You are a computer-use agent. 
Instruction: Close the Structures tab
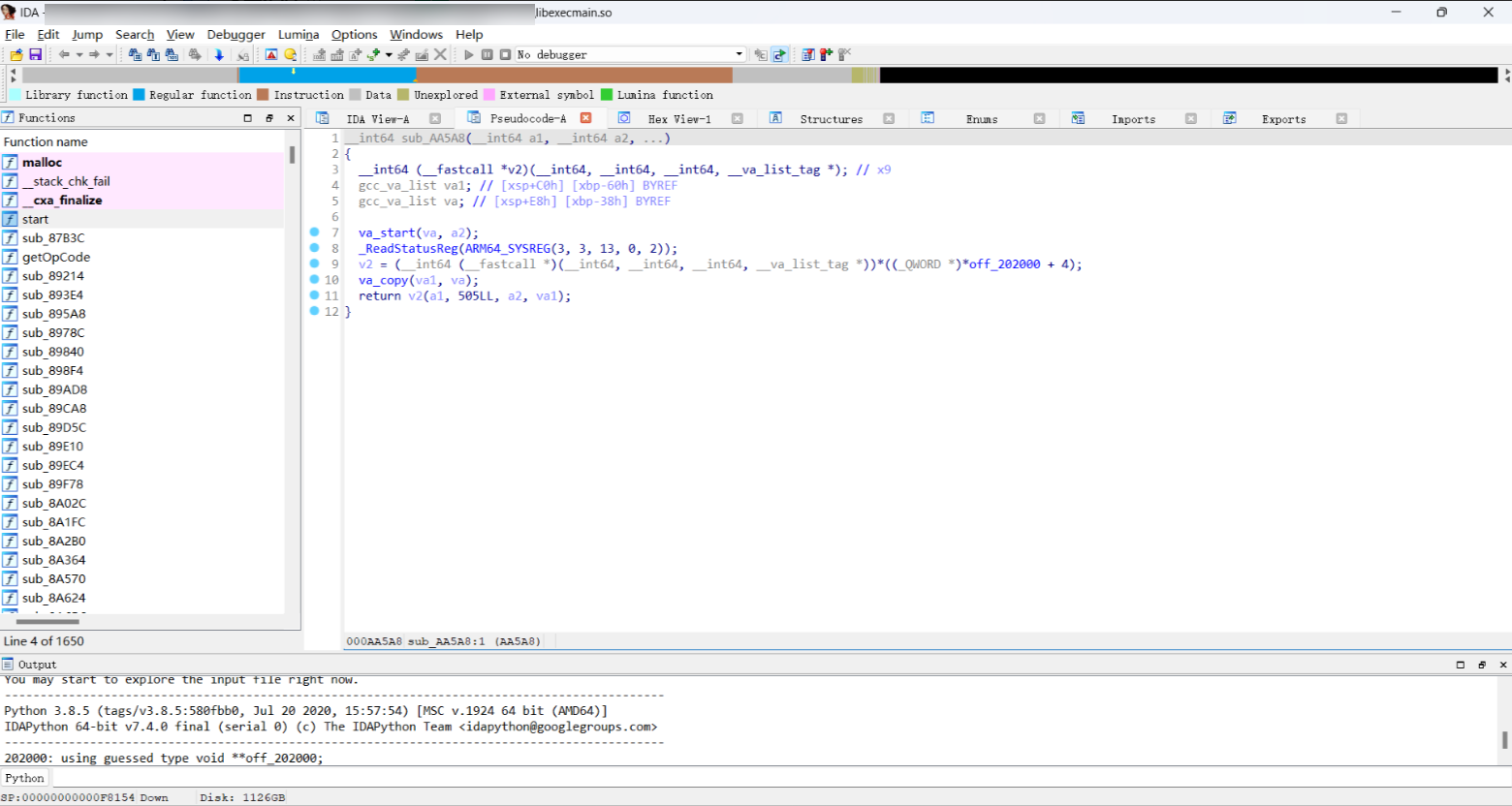click(888, 118)
